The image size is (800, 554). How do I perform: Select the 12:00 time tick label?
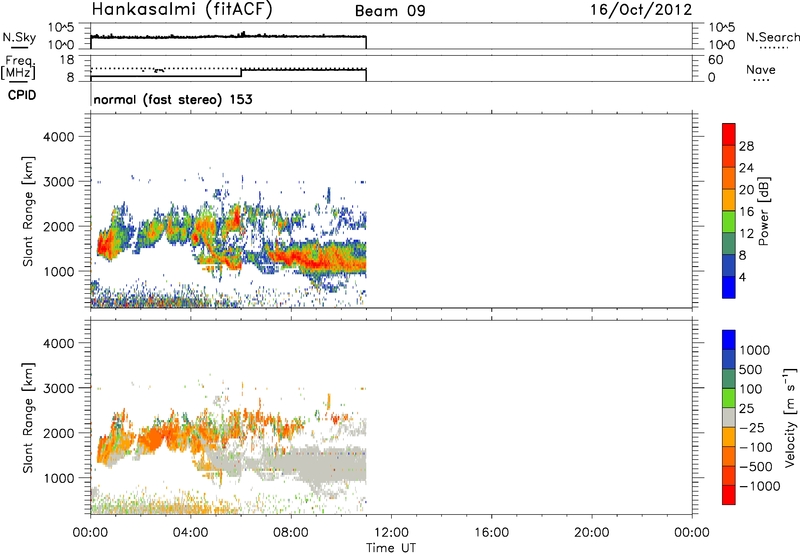(391, 533)
